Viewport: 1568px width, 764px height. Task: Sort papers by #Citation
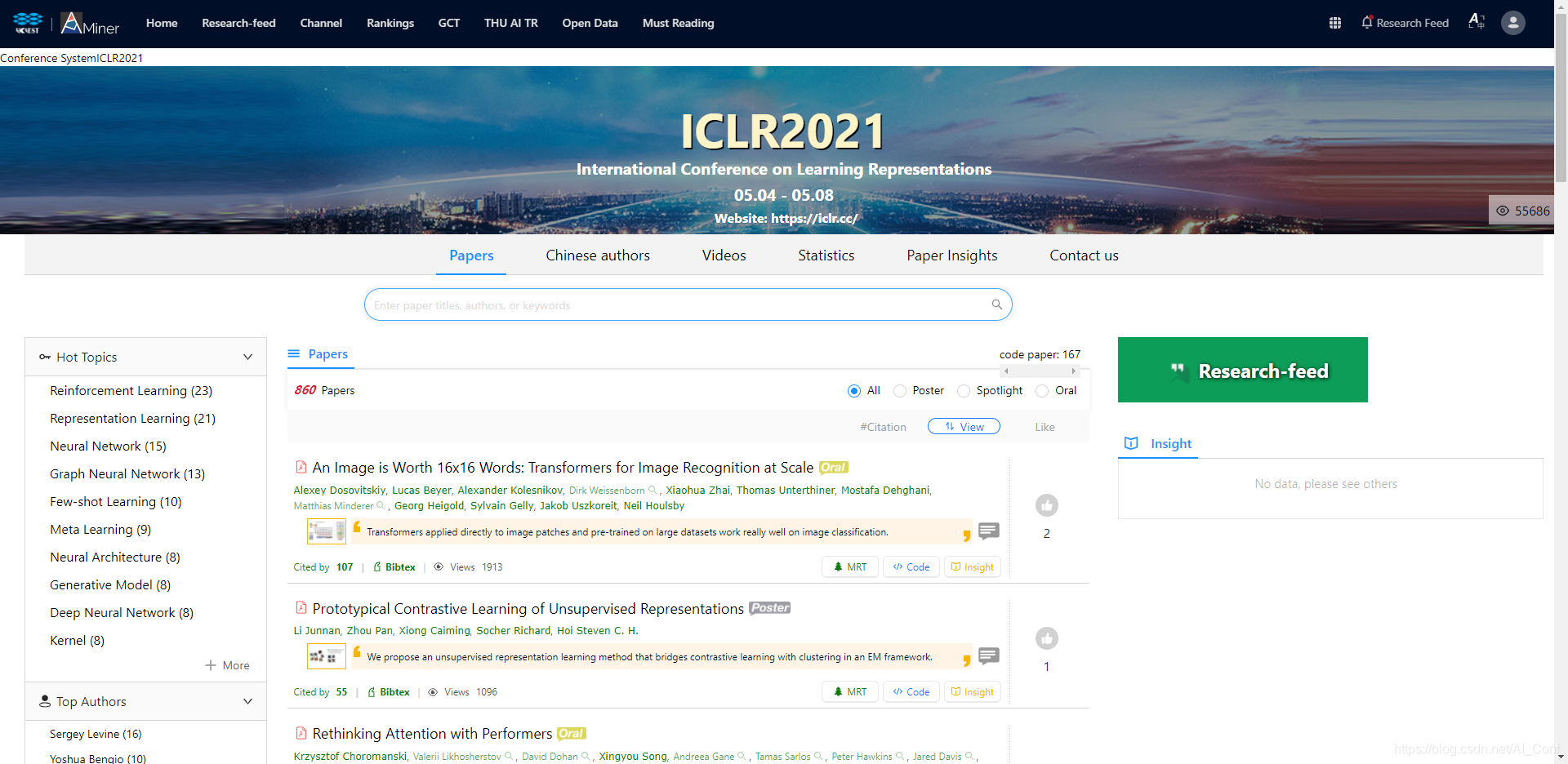coord(883,427)
